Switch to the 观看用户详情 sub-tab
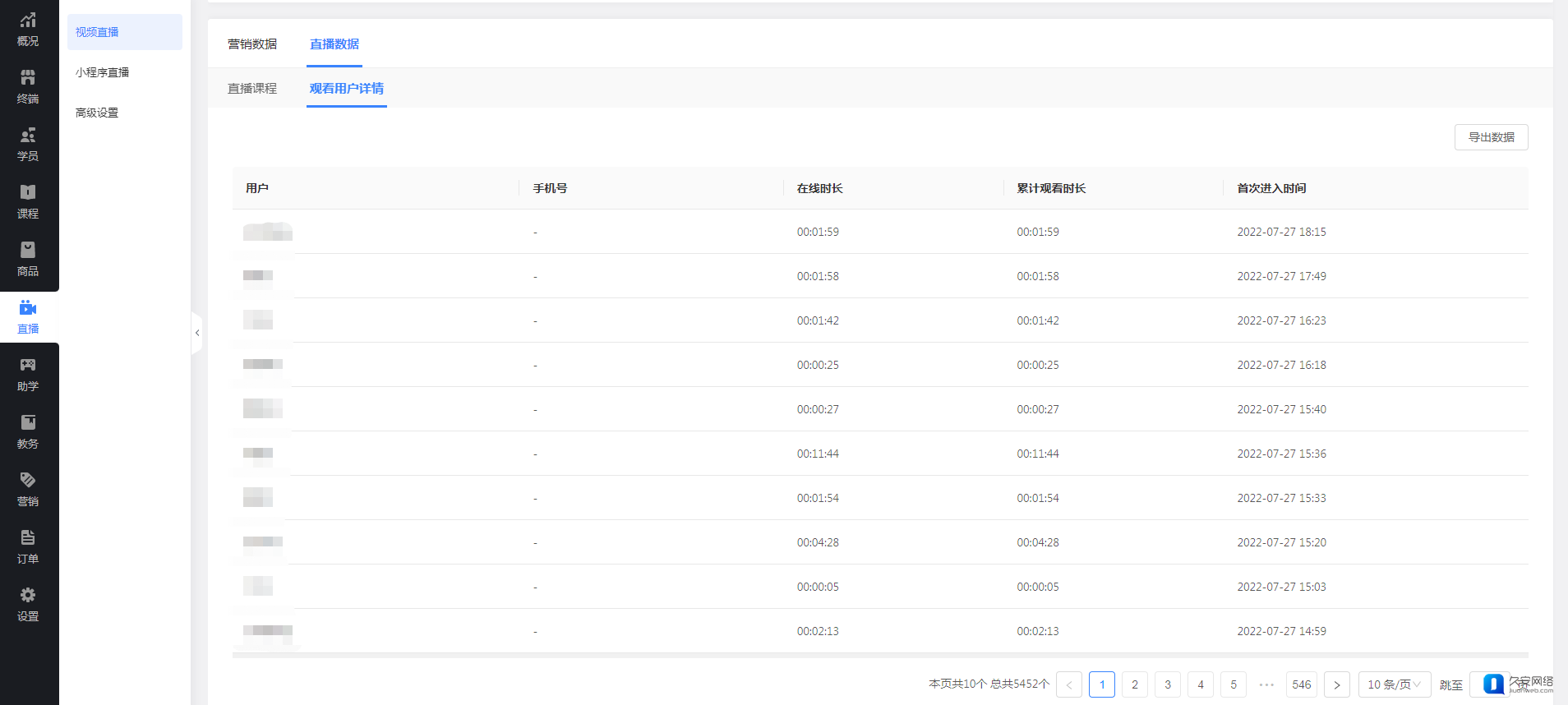 347,89
